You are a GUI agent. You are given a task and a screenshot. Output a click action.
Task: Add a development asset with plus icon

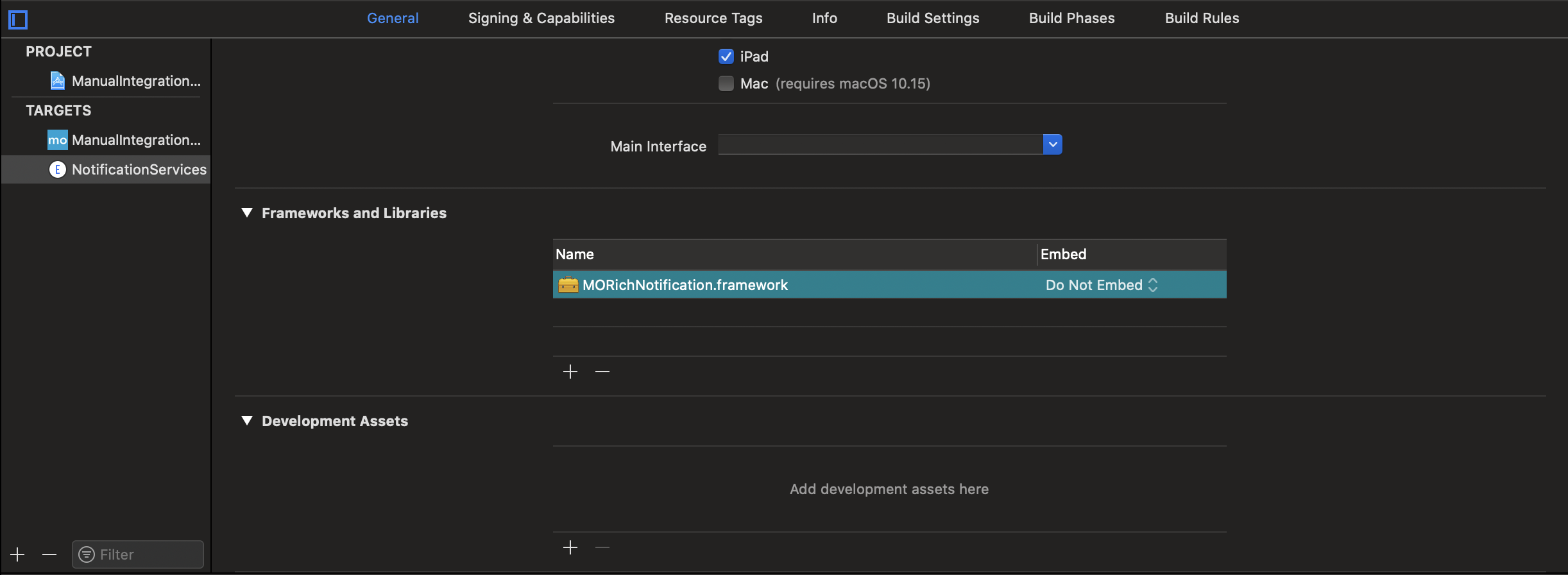(570, 547)
